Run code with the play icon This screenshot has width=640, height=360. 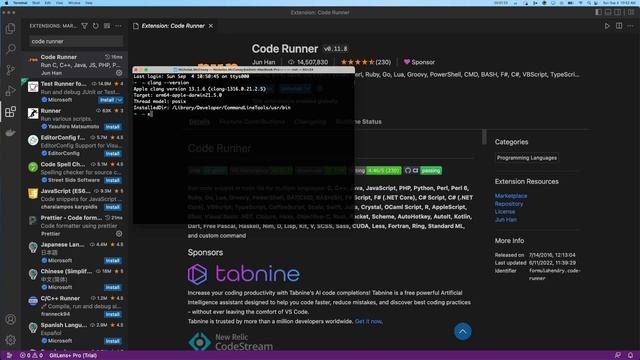[607, 26]
